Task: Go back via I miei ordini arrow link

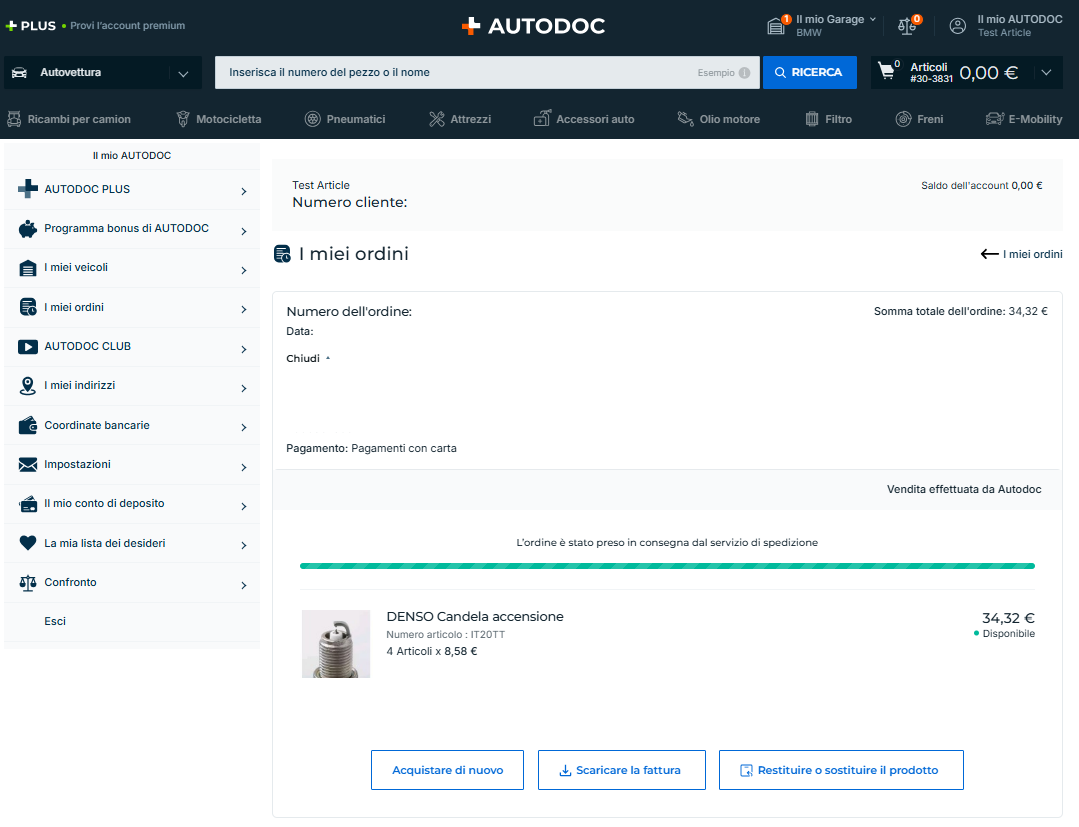Action: click(x=1021, y=254)
